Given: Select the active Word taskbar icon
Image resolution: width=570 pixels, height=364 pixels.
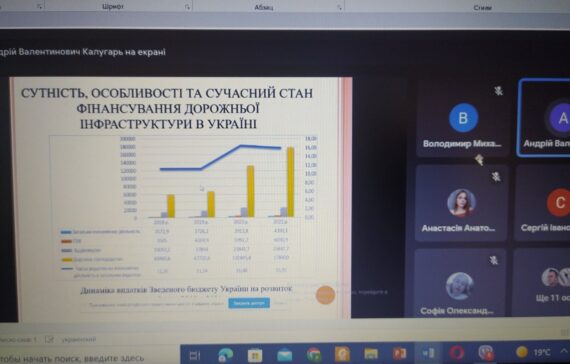Looking at the screenshot, I should tap(428, 353).
